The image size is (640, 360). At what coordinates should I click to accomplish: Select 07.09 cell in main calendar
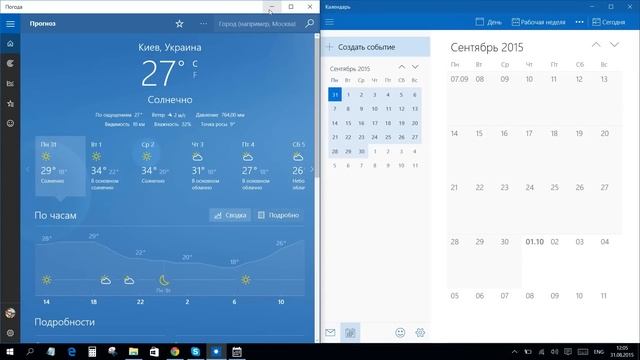coord(460,98)
